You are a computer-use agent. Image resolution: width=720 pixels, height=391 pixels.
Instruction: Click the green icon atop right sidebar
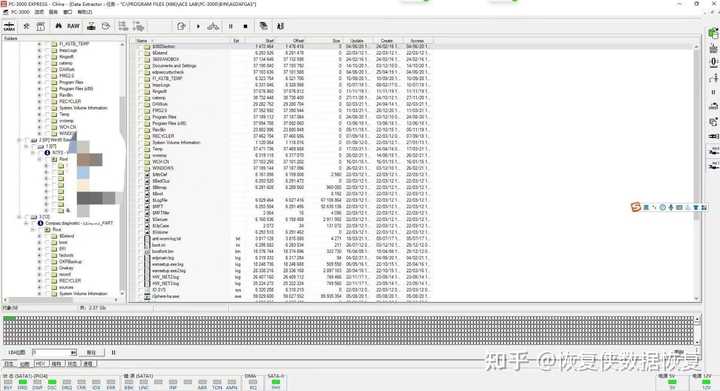point(713,33)
